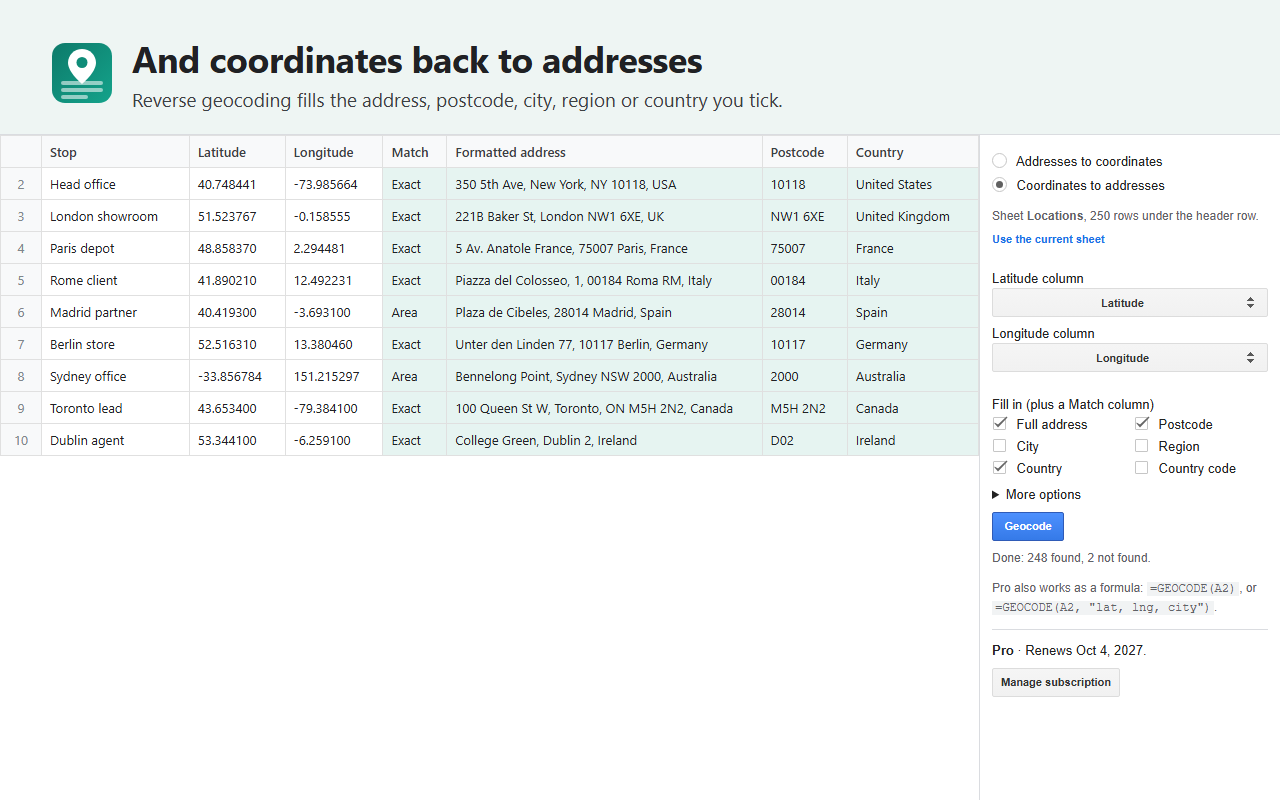Viewport: 1280px width, 800px height.
Task: Click the =GEOCODE(A2) formula snippet
Action: (x=1193, y=588)
